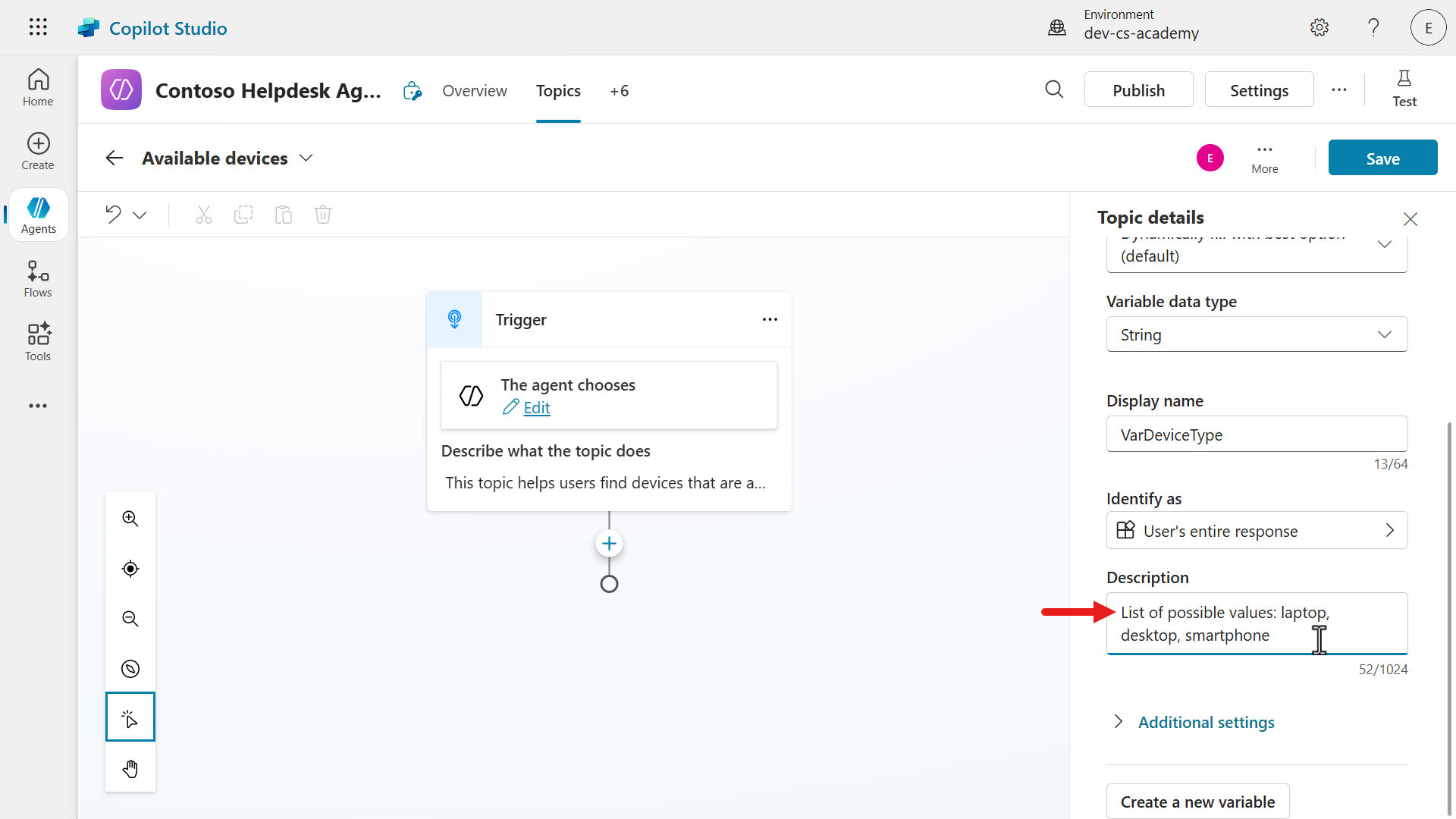Image resolution: width=1456 pixels, height=819 pixels.
Task: Add node with plus button below Trigger
Action: (x=609, y=544)
